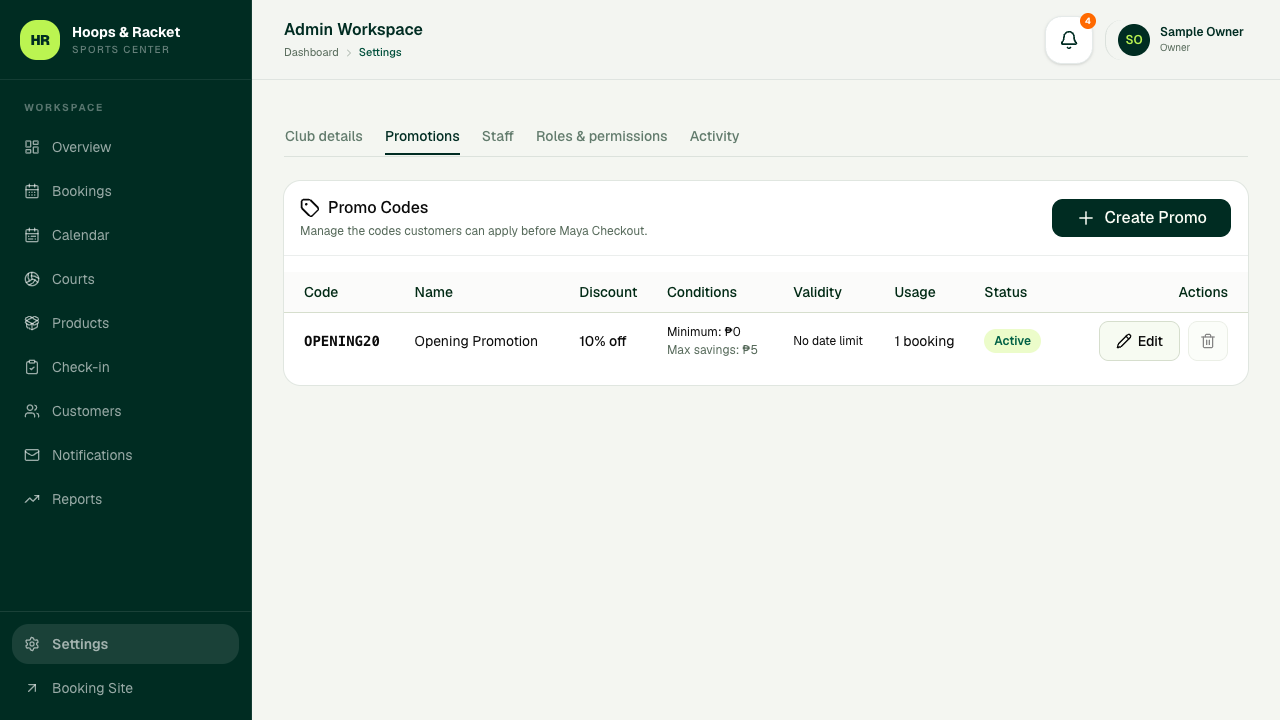Click the Reports trend icon
Image resolution: width=1280 pixels, height=720 pixels.
click(32, 499)
